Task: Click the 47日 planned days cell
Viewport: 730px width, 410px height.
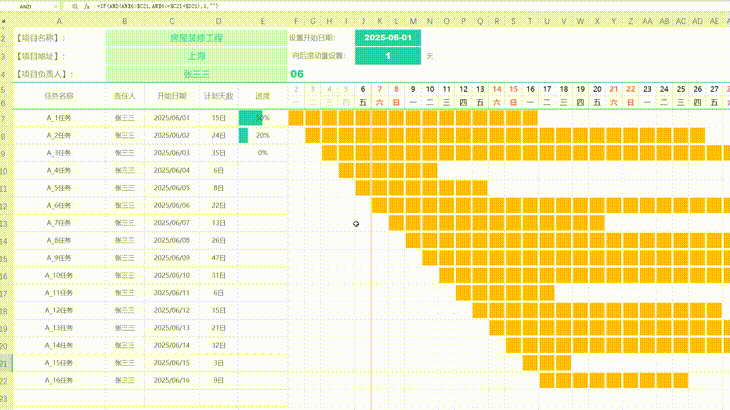Action: pos(219,258)
